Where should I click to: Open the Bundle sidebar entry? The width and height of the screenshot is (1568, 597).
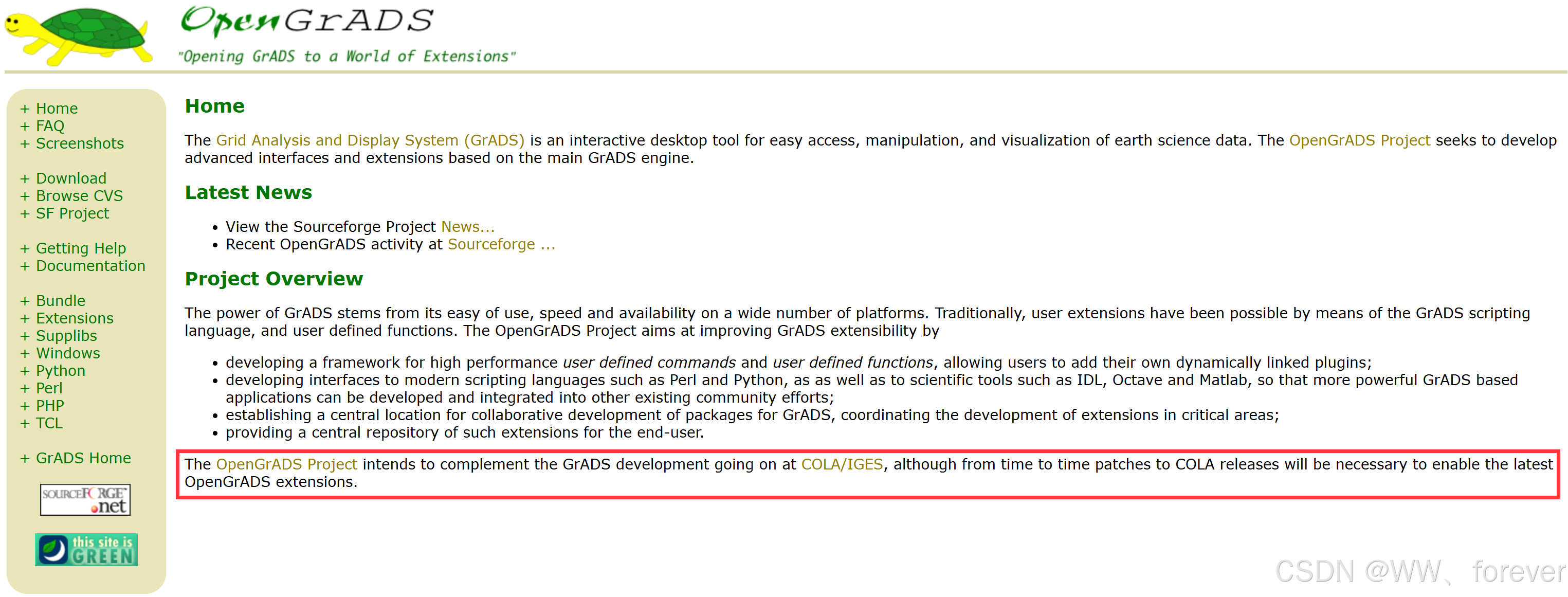pos(60,301)
